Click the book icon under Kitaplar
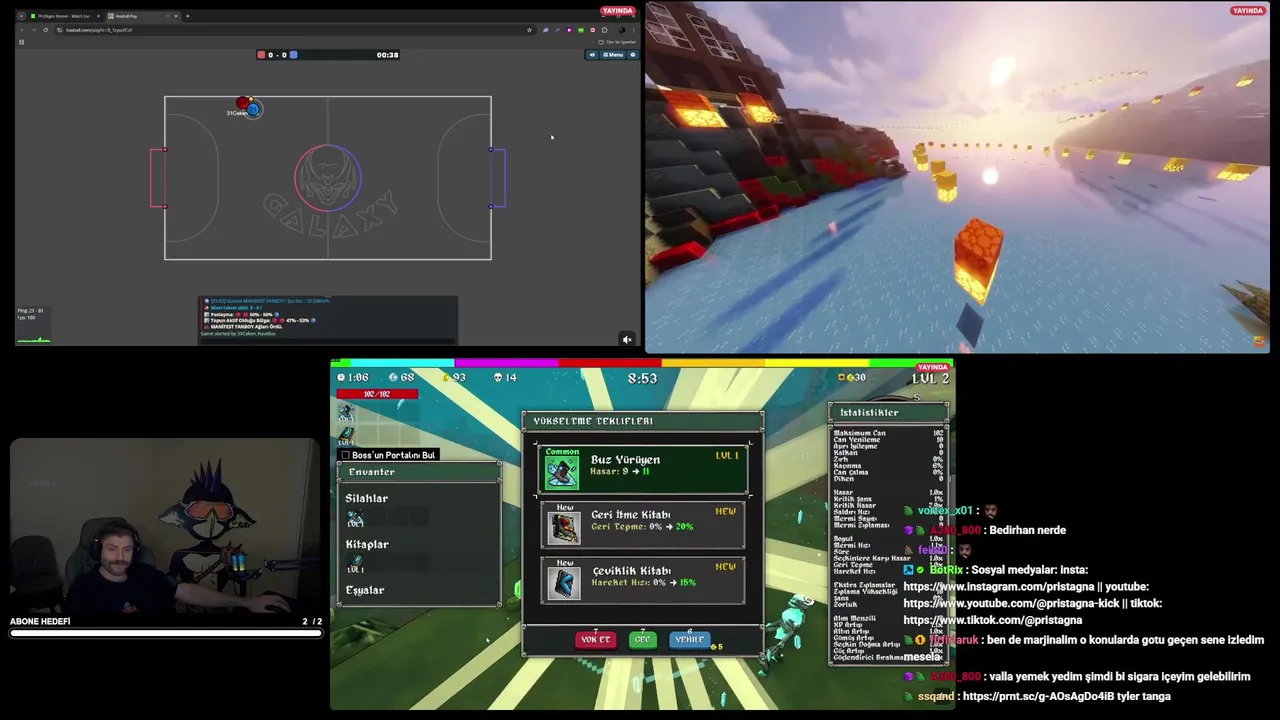This screenshot has height=720, width=1280. [355, 564]
